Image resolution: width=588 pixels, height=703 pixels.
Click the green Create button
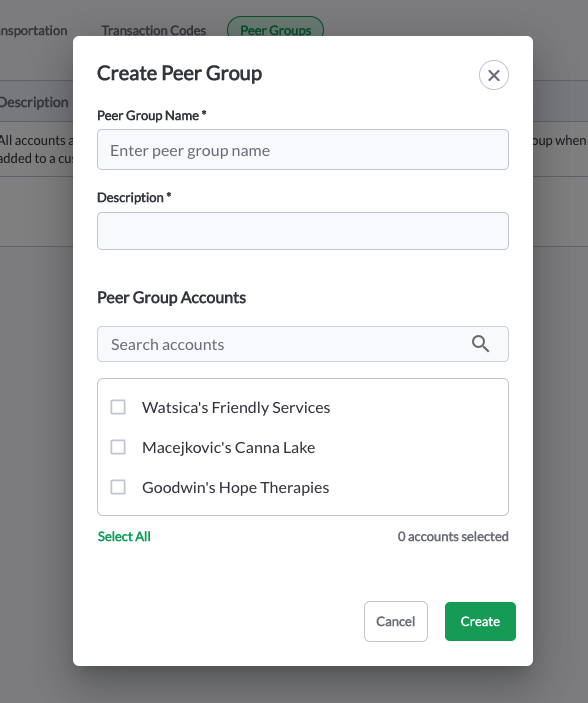[480, 621]
